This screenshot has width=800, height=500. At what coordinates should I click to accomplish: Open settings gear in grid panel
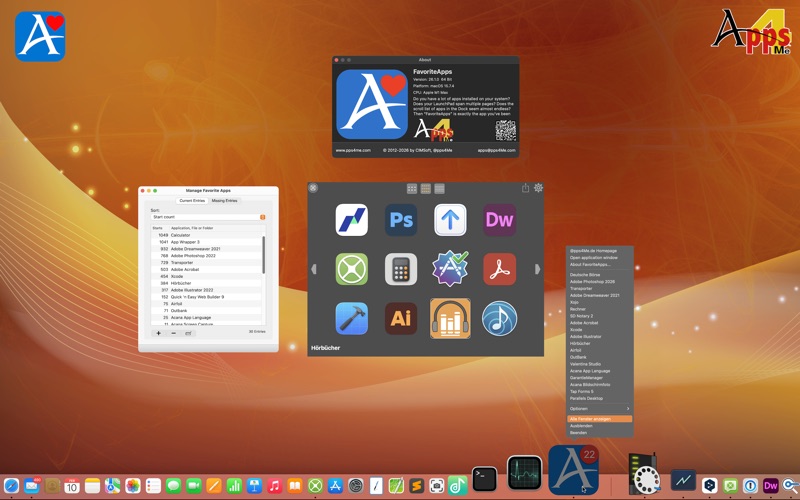click(x=538, y=188)
